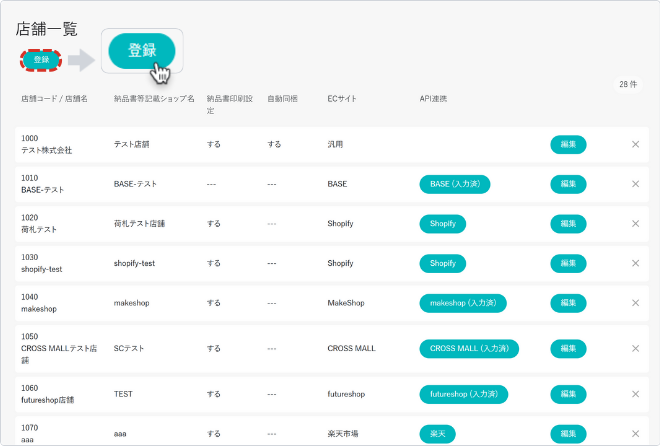
Task: Click the 楽天 API button for aaa
Action: (438, 434)
